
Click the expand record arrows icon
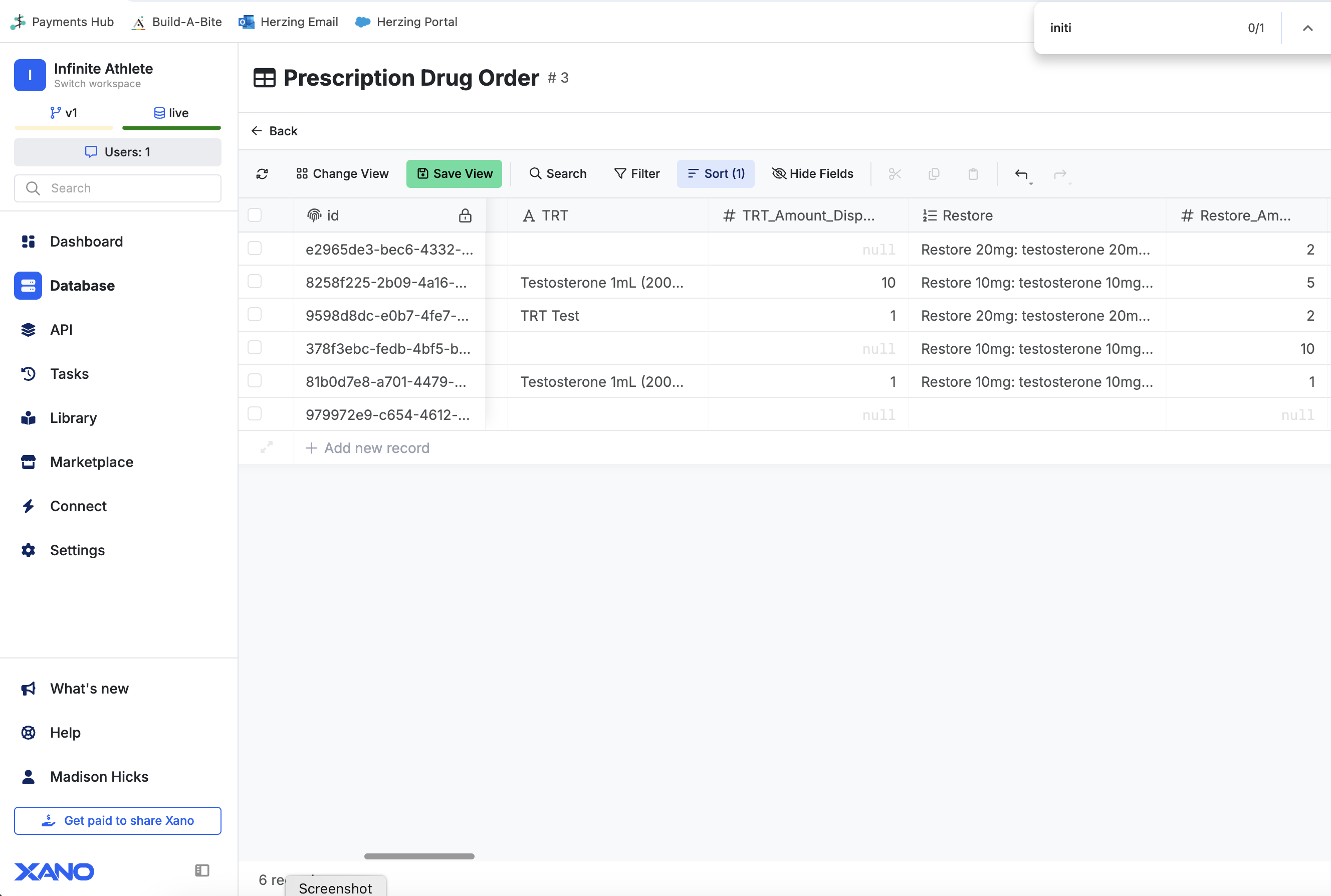pyautogui.click(x=266, y=447)
